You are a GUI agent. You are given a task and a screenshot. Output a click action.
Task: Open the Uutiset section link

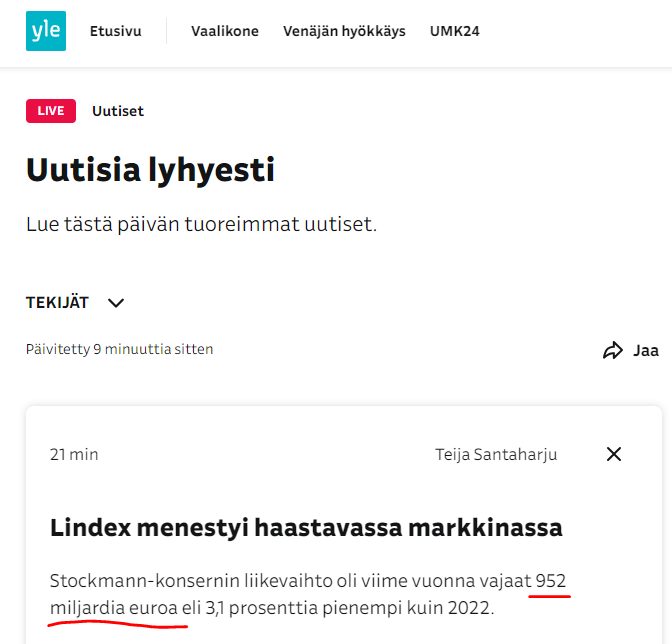point(118,111)
